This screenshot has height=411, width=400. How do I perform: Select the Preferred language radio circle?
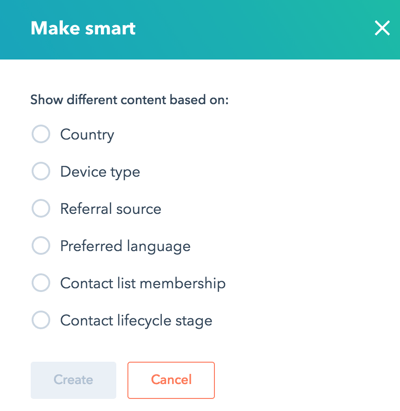(41, 246)
